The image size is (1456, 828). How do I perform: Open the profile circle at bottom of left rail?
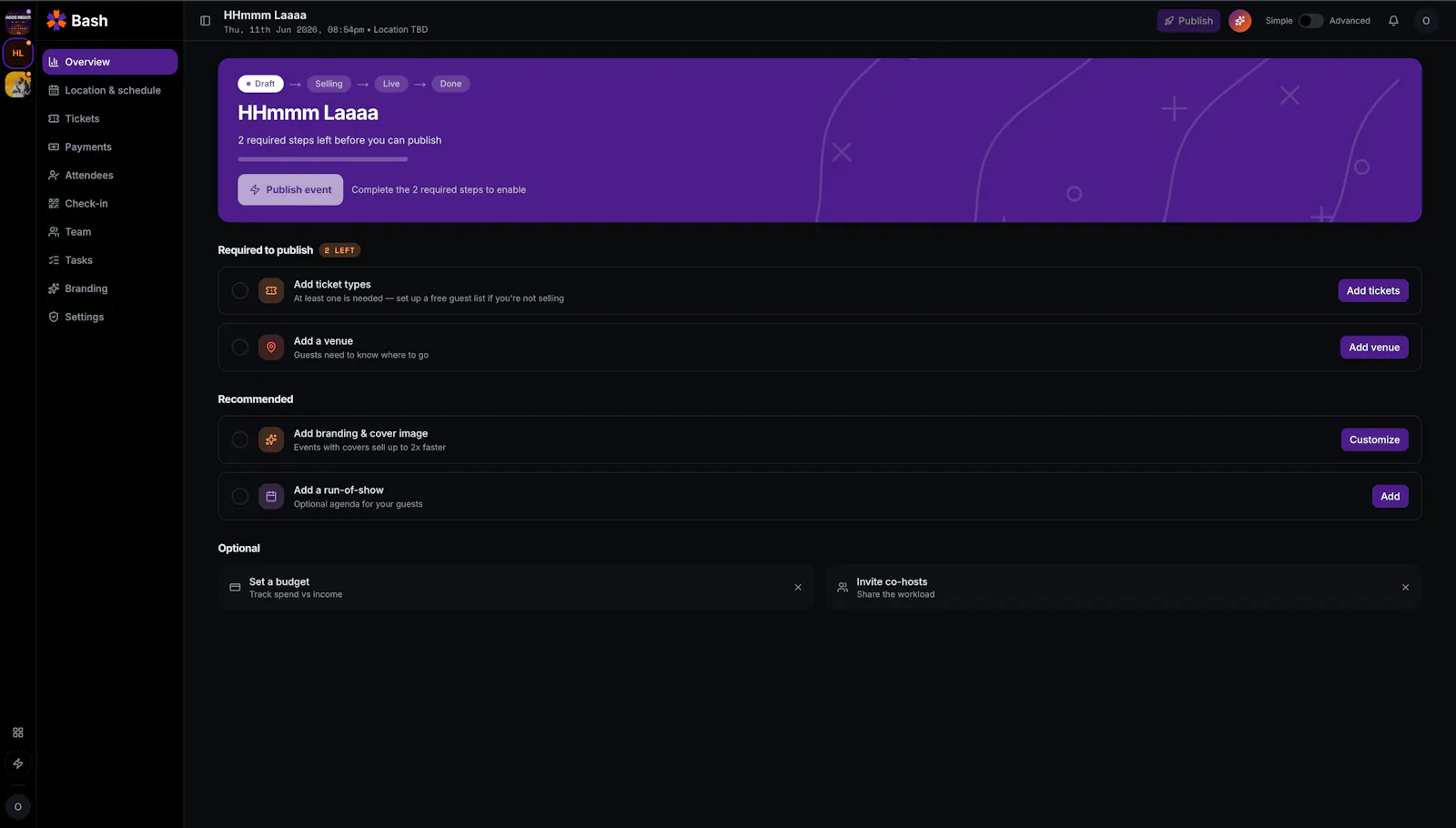tap(18, 807)
